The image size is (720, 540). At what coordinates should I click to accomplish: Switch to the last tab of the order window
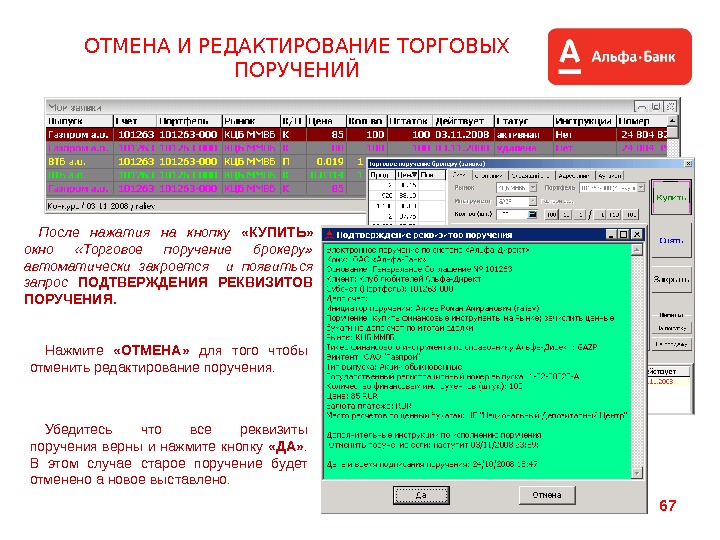pyautogui.click(x=610, y=175)
